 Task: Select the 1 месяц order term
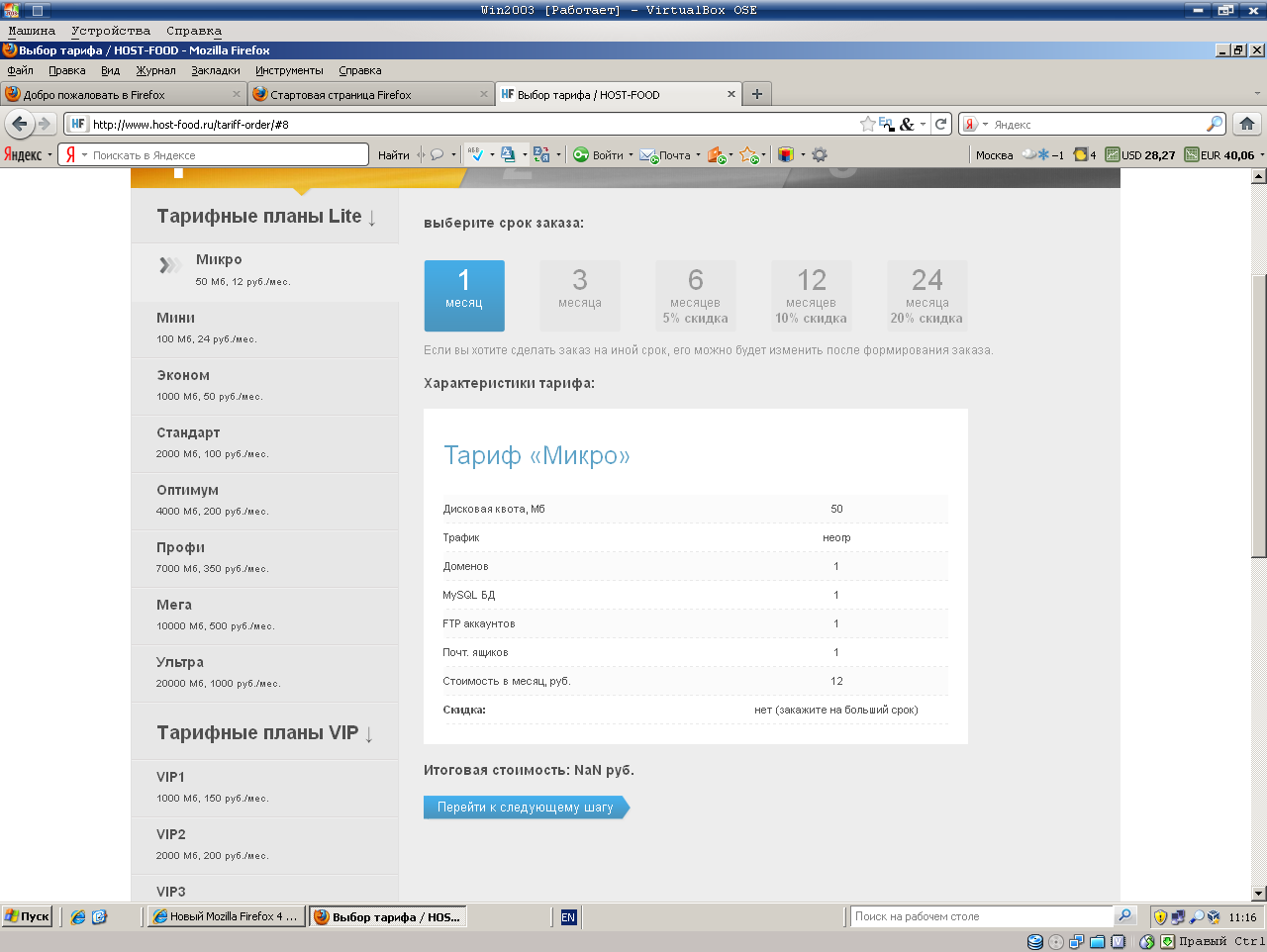pyautogui.click(x=464, y=296)
